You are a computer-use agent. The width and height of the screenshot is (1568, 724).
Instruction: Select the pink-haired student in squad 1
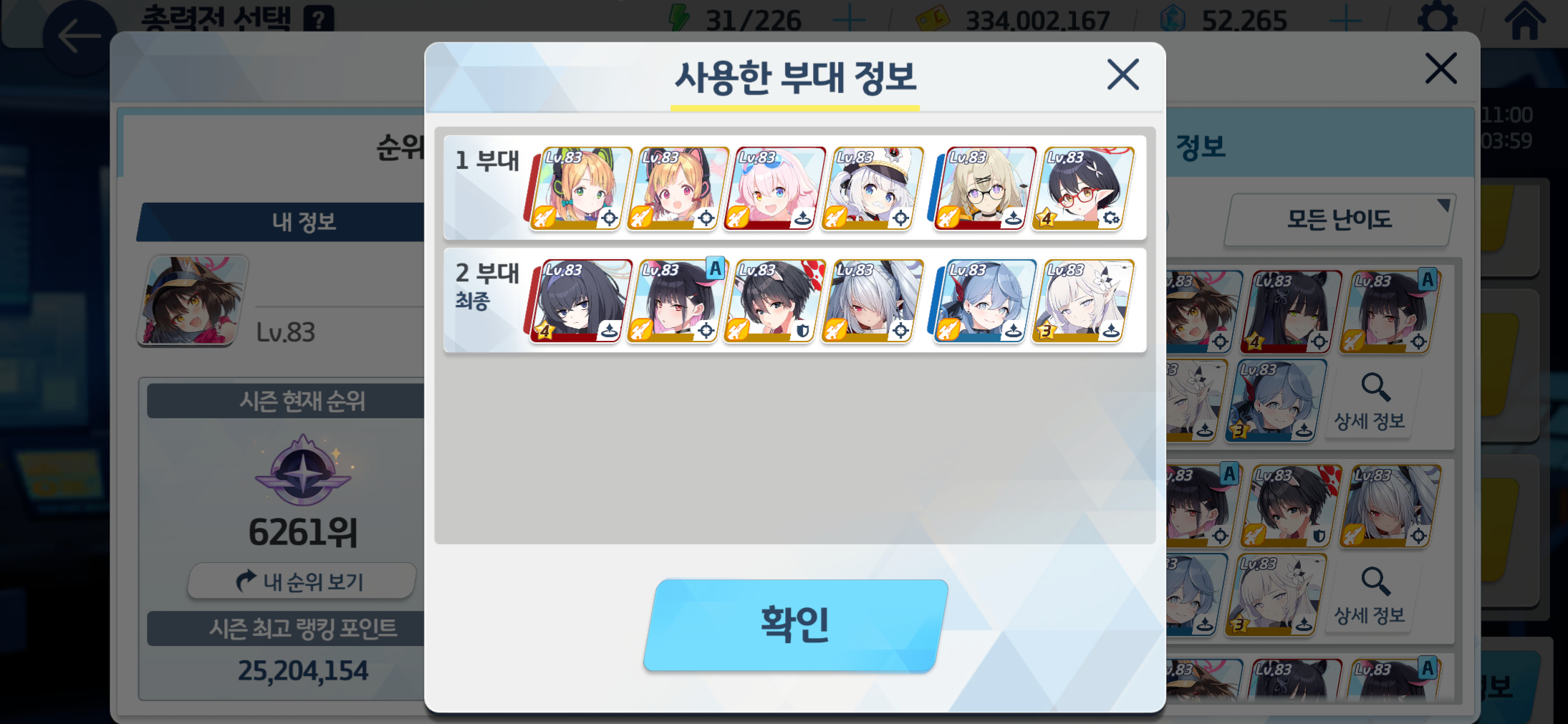point(775,188)
